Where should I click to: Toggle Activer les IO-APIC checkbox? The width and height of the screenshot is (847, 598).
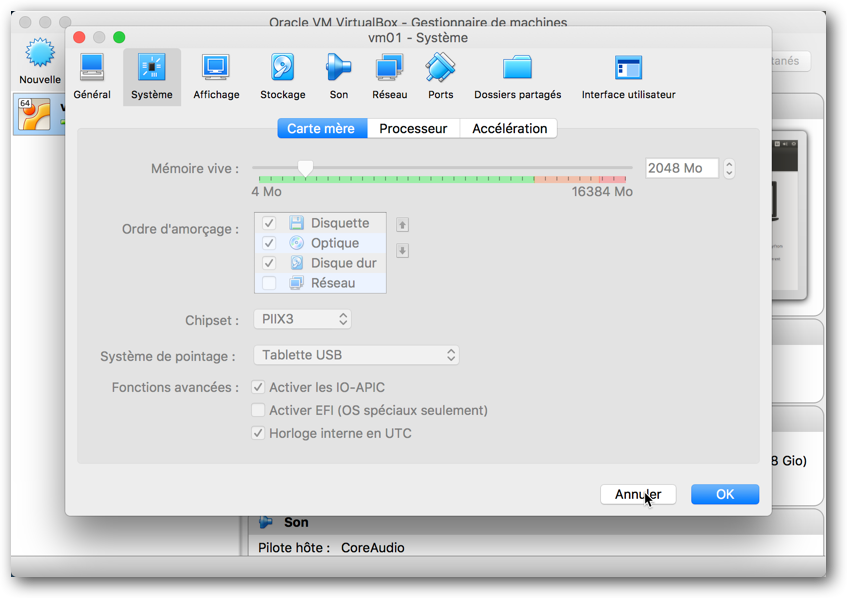pos(258,387)
